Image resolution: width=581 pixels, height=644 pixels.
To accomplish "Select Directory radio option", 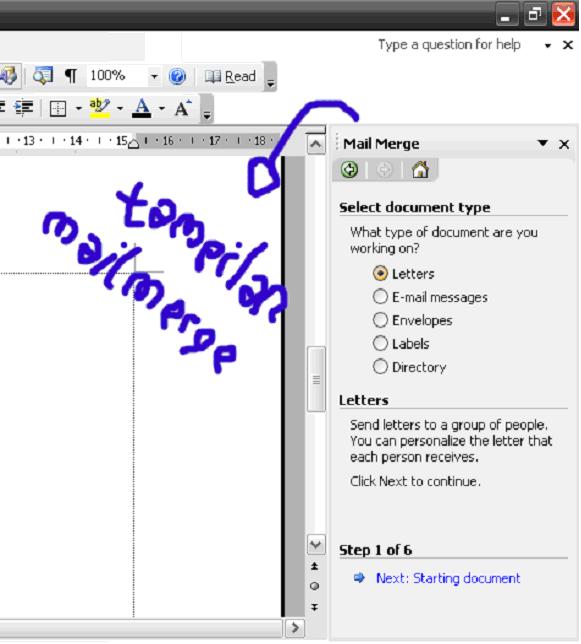I will 380,366.
